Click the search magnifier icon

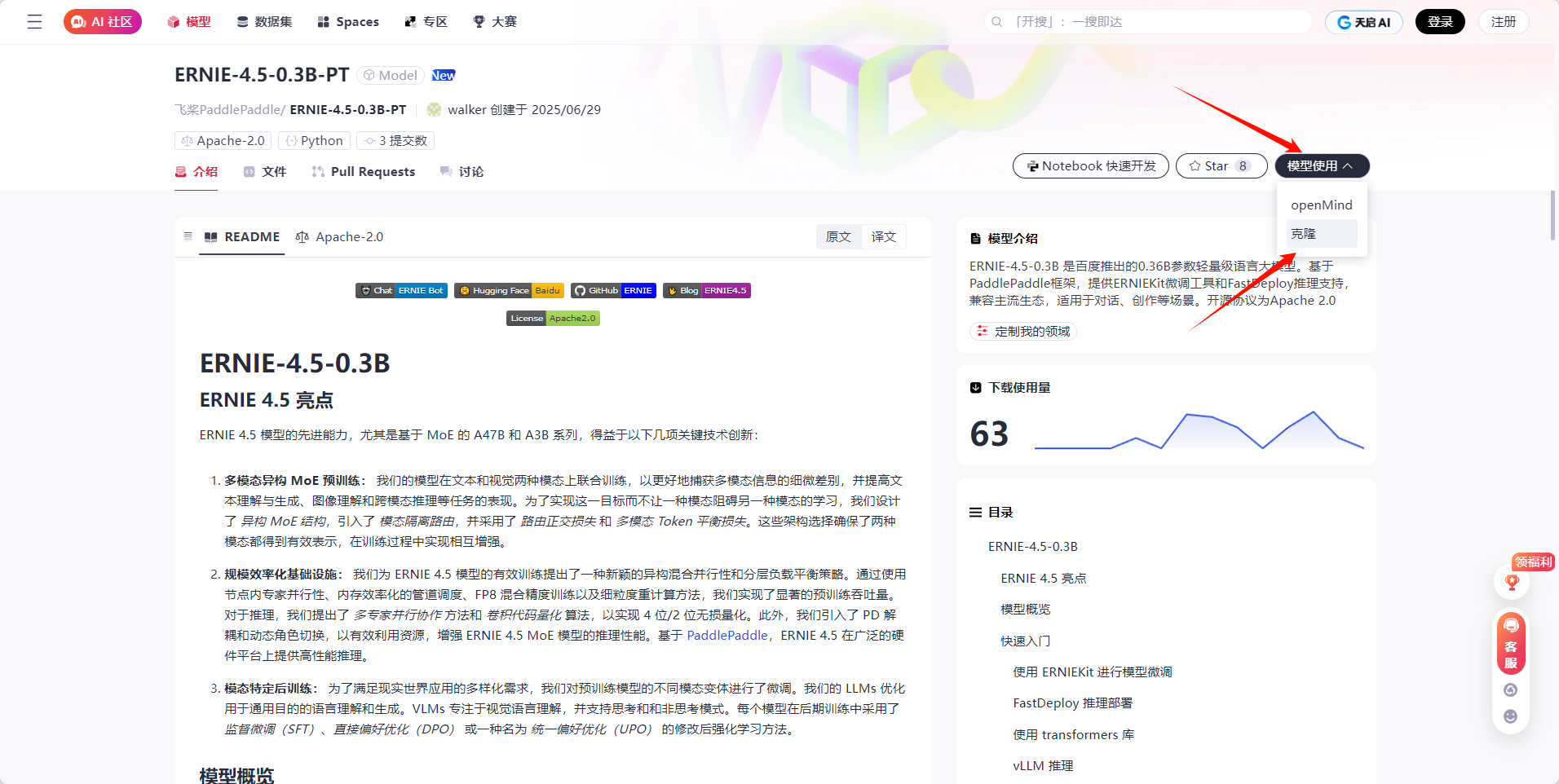(x=997, y=22)
